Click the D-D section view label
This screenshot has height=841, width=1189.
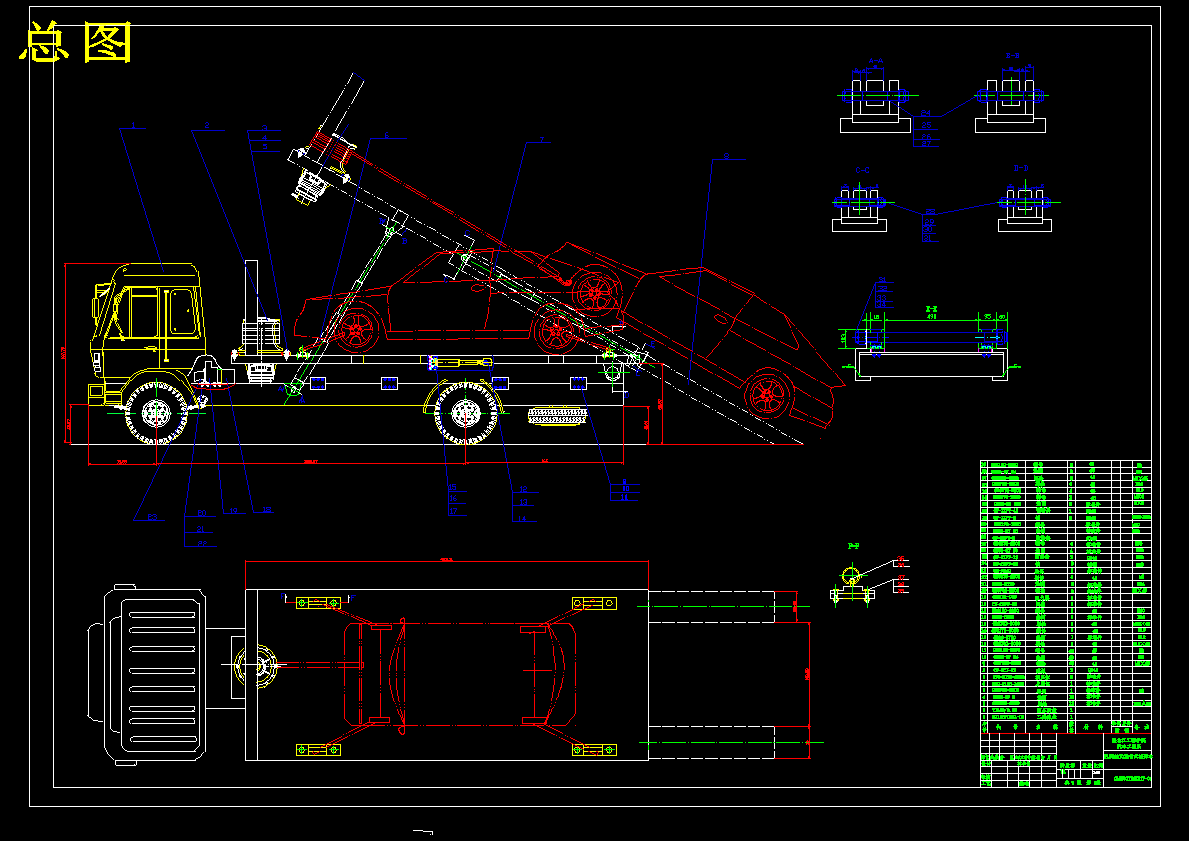tap(1021, 168)
